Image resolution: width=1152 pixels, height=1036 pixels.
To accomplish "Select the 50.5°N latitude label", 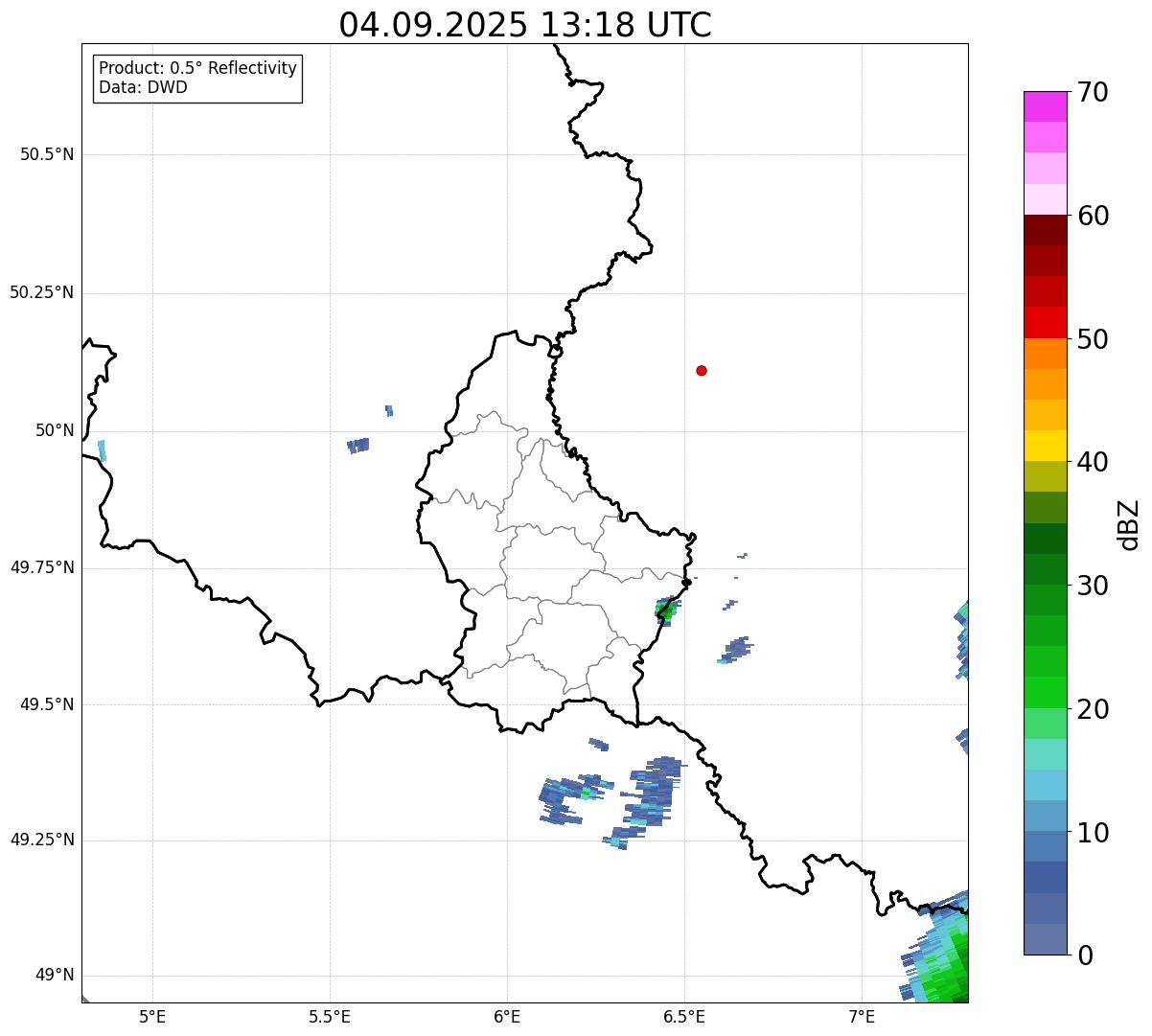I will pos(47,154).
